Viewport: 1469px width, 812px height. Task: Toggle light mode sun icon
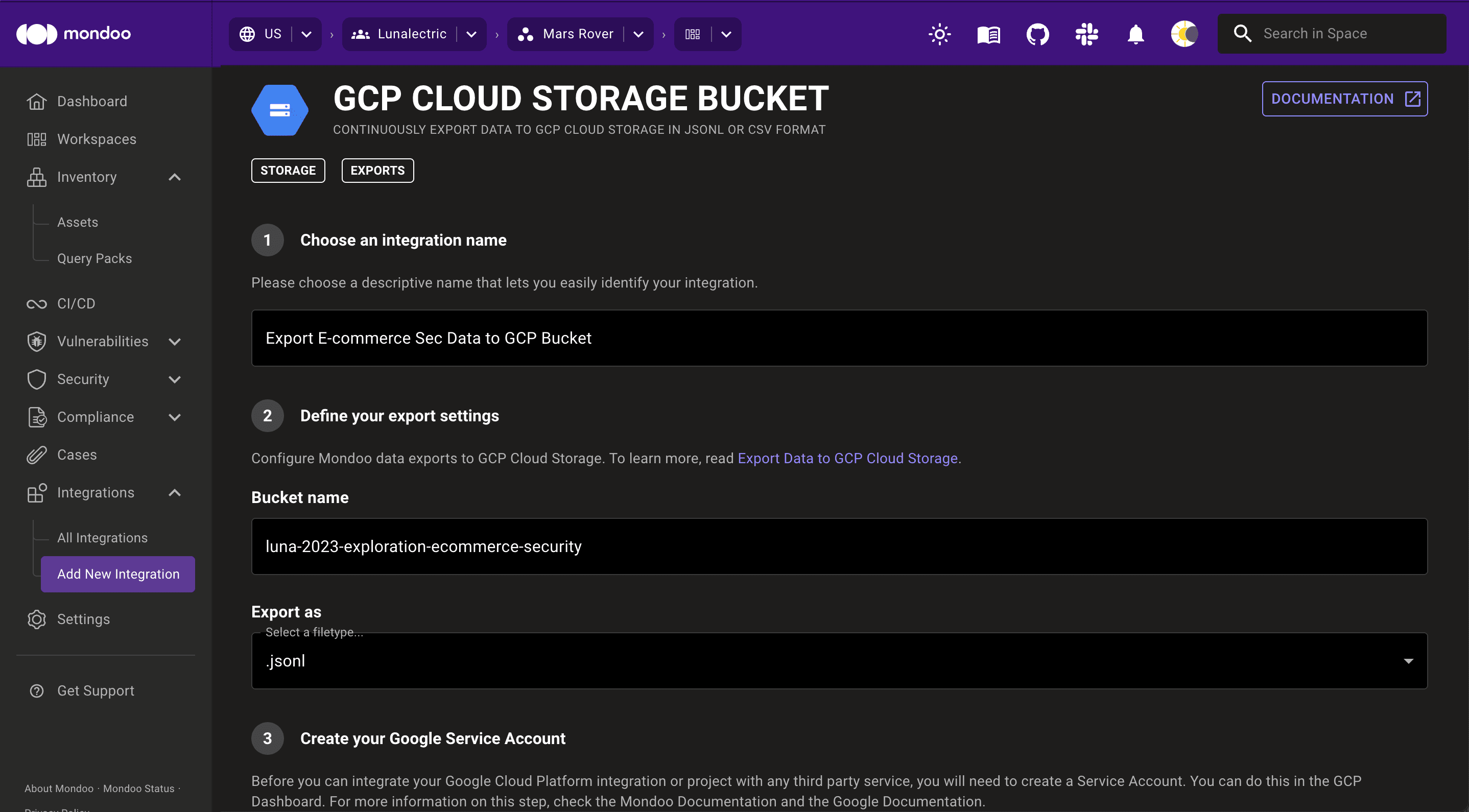[939, 34]
